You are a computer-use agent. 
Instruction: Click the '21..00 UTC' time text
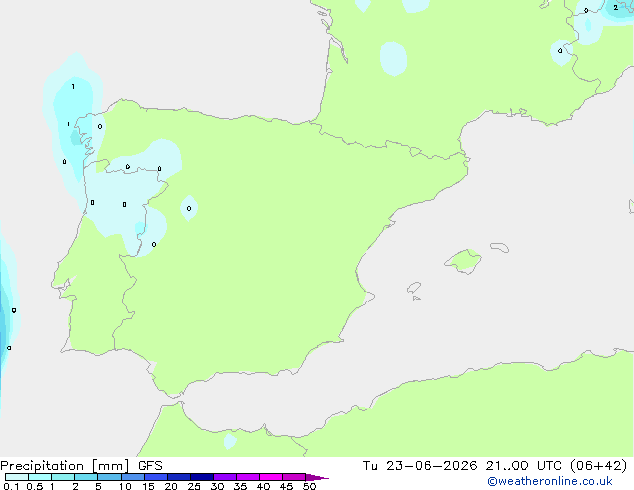524,466
